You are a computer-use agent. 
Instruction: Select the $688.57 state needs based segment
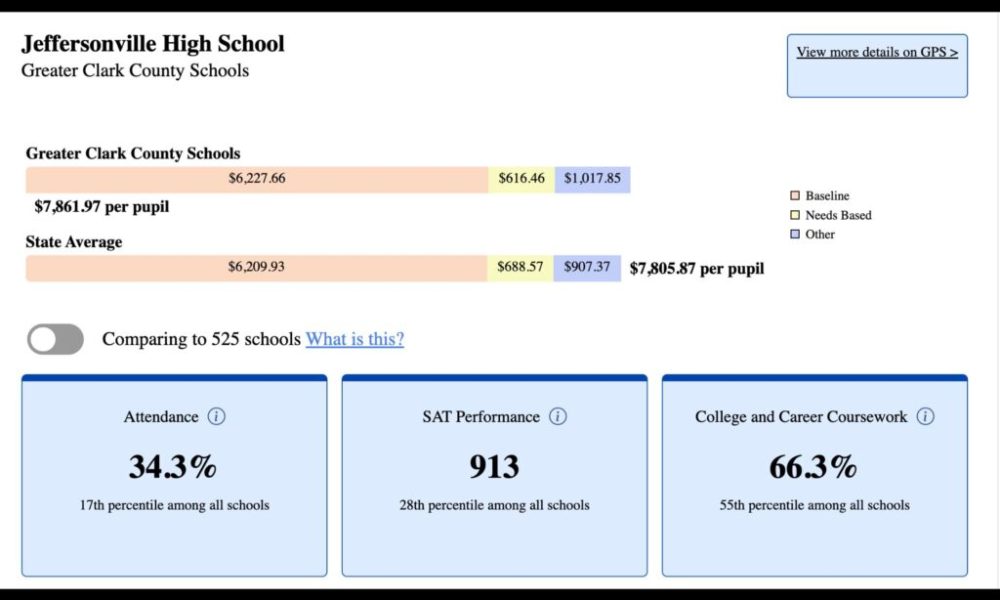[x=520, y=268]
